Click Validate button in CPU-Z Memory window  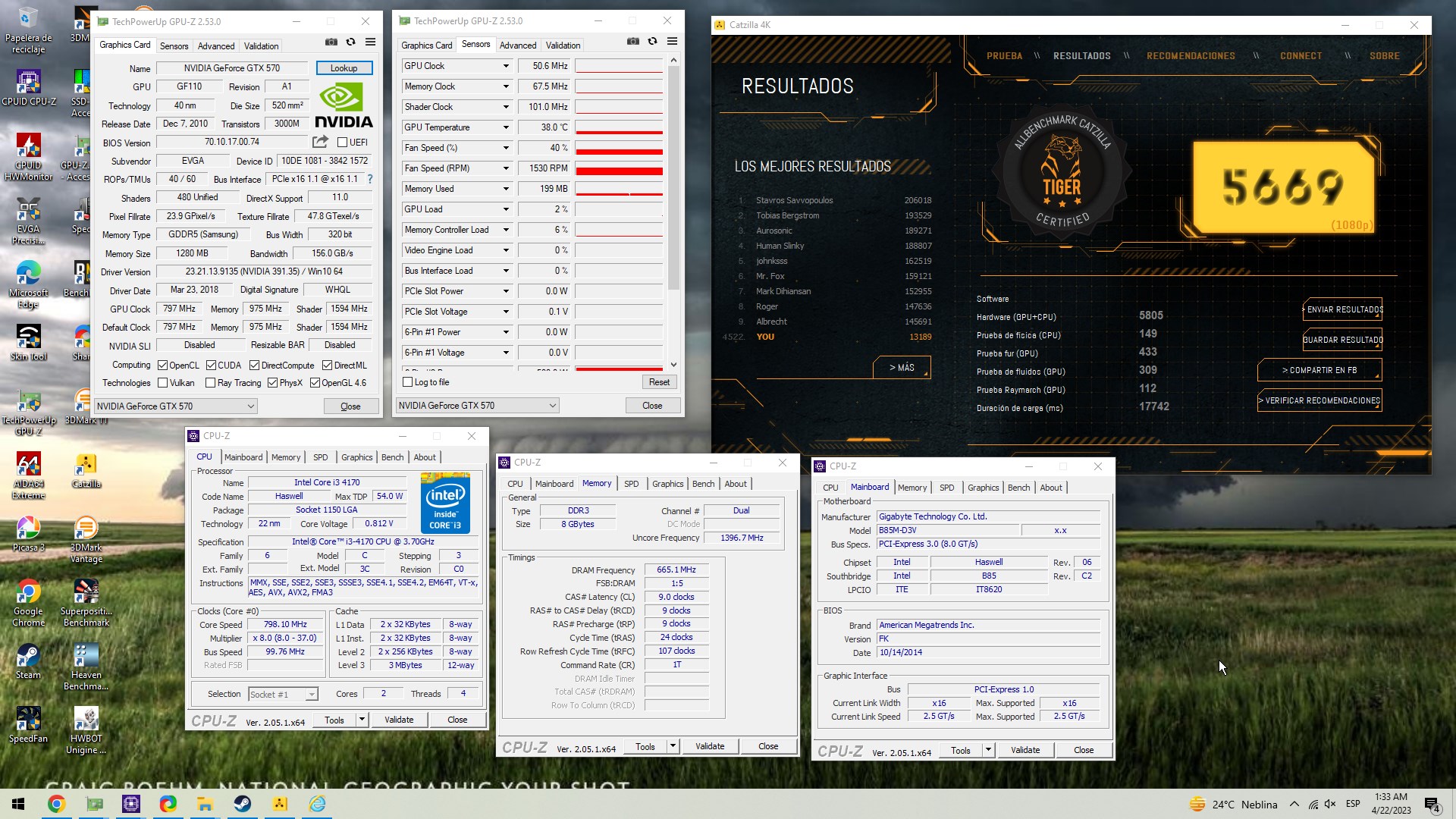point(710,746)
